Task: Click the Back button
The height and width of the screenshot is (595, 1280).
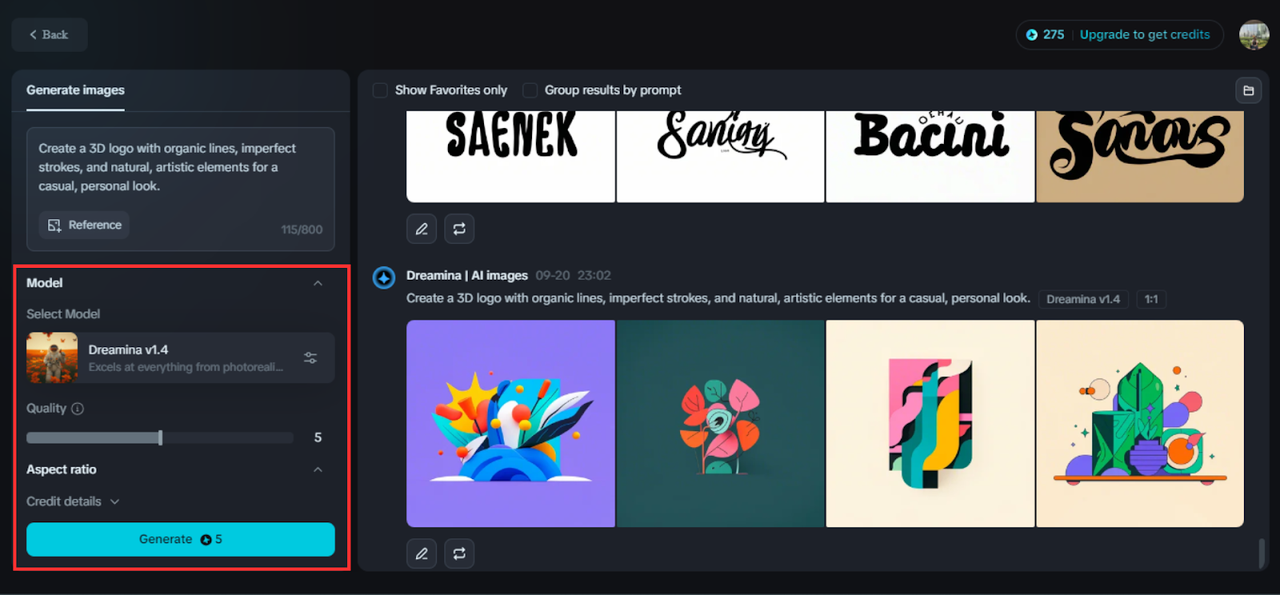Action: [49, 35]
